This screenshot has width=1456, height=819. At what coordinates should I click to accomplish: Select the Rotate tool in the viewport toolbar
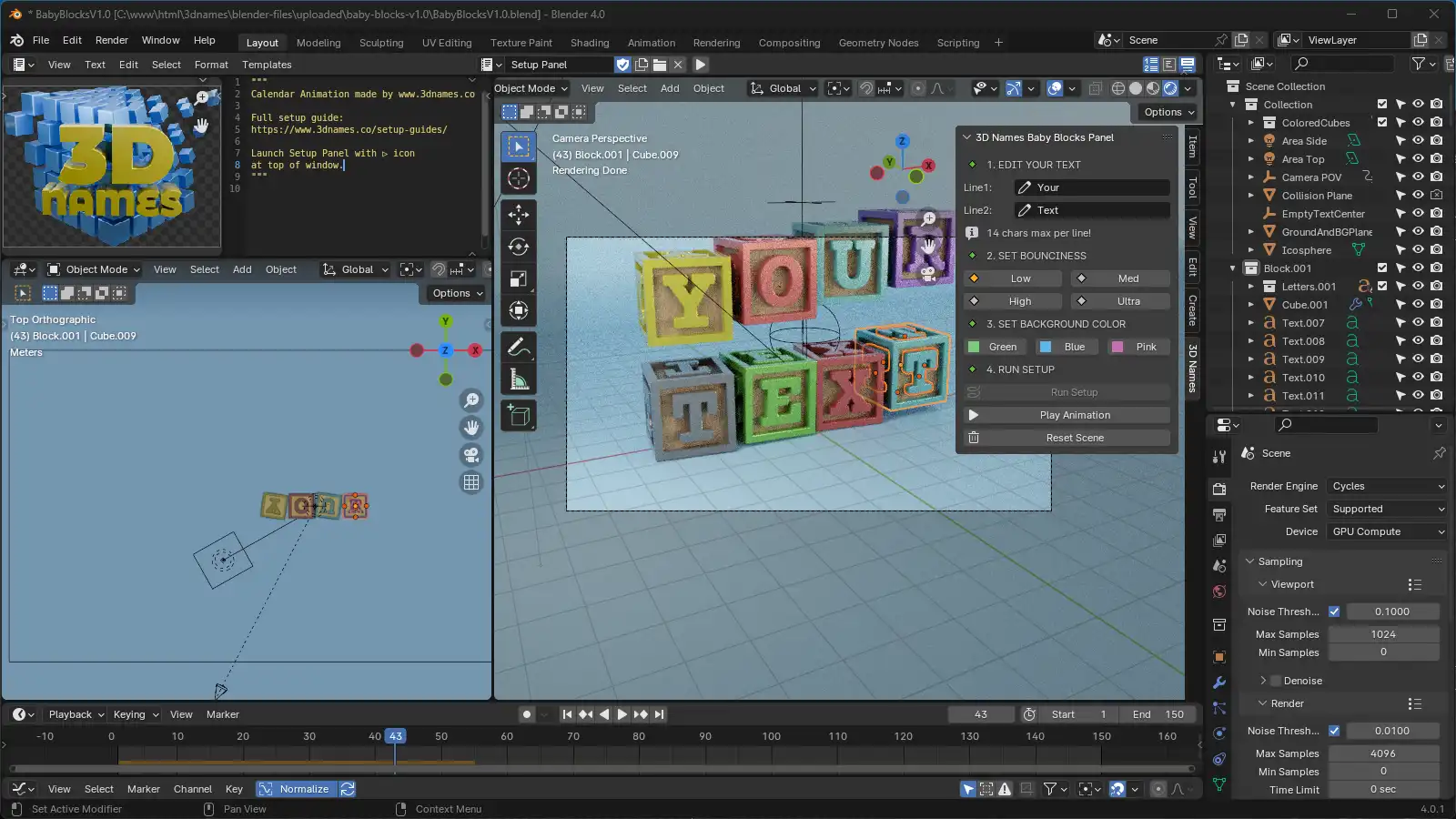click(x=519, y=247)
